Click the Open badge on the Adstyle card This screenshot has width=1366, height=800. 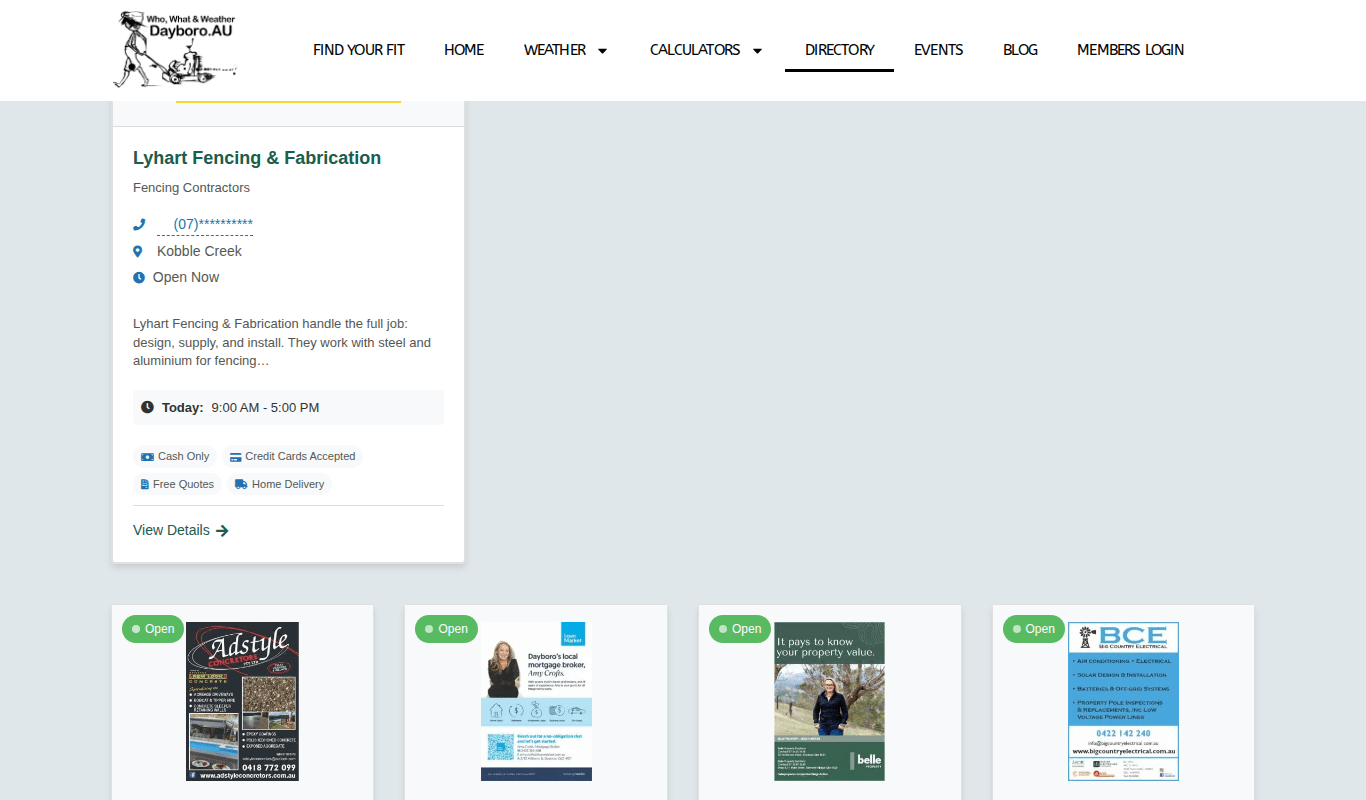tap(153, 629)
